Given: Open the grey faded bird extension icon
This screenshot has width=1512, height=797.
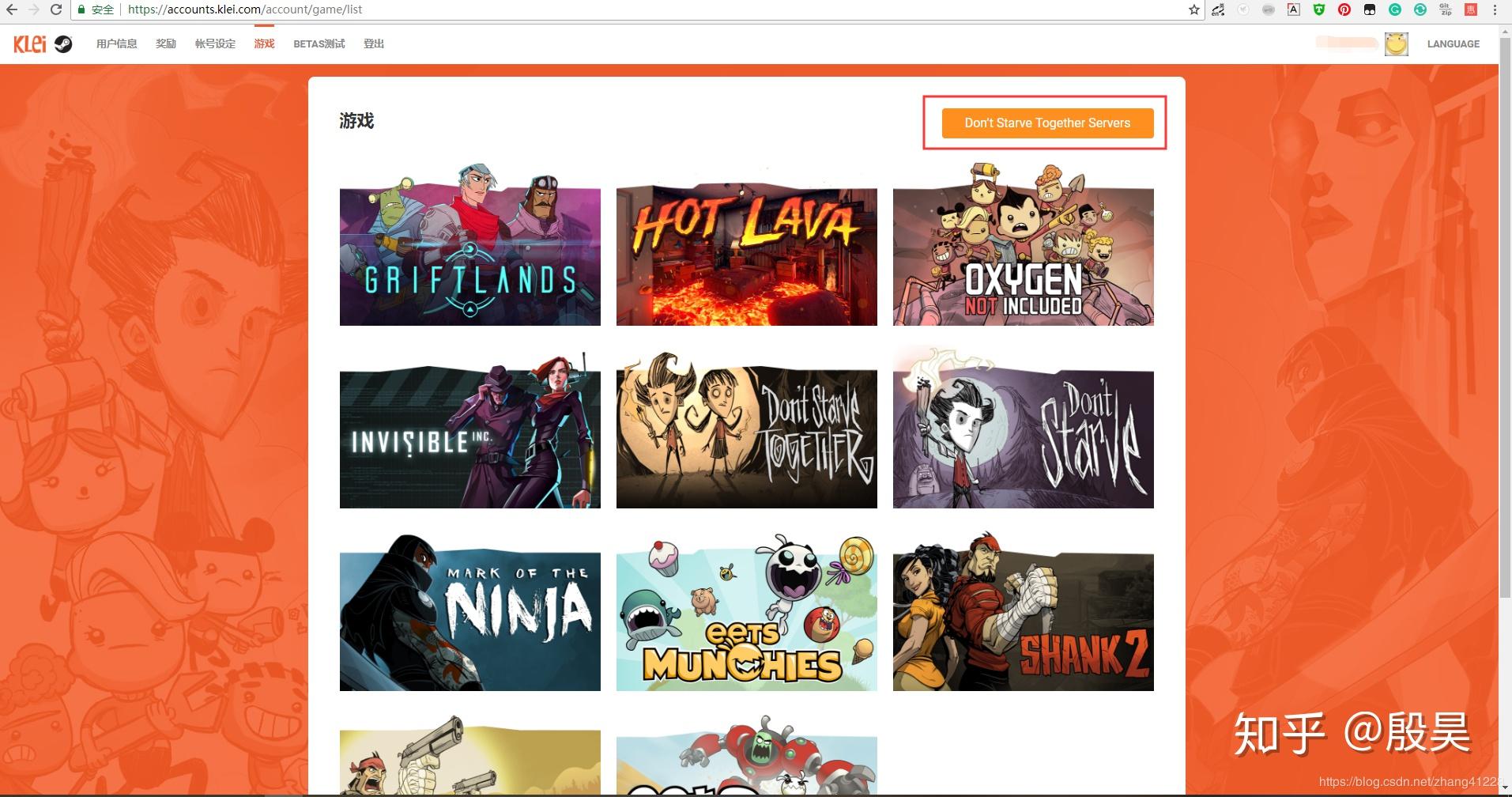Looking at the screenshot, I should [1244, 9].
